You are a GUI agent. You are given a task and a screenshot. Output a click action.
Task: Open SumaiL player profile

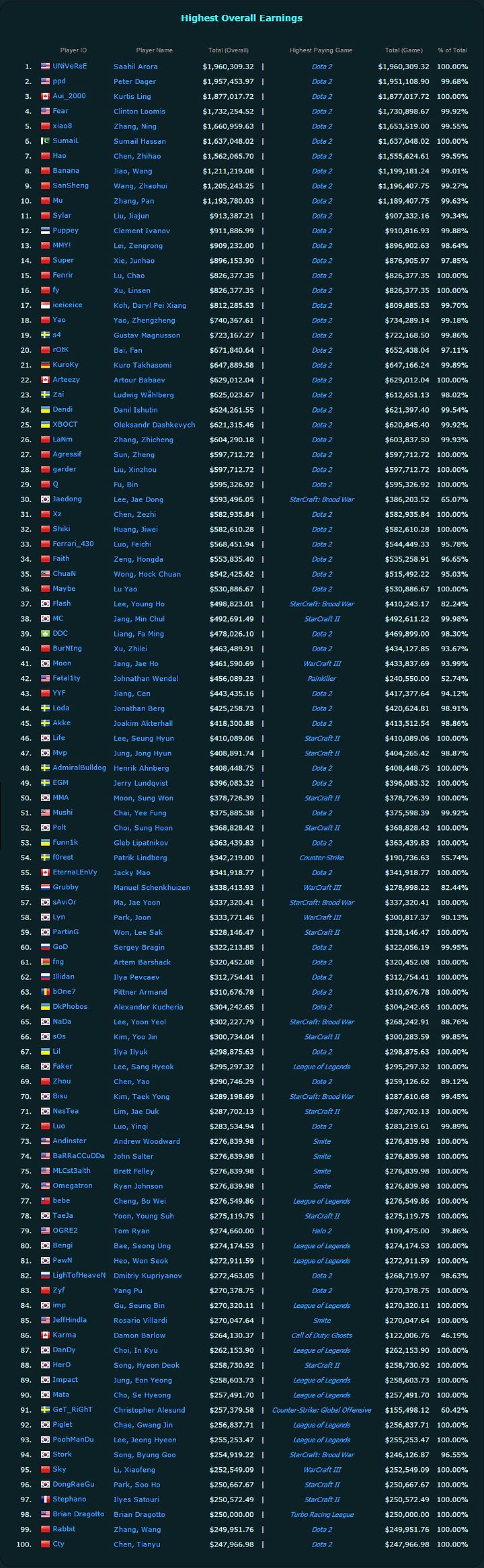pyautogui.click(x=66, y=141)
